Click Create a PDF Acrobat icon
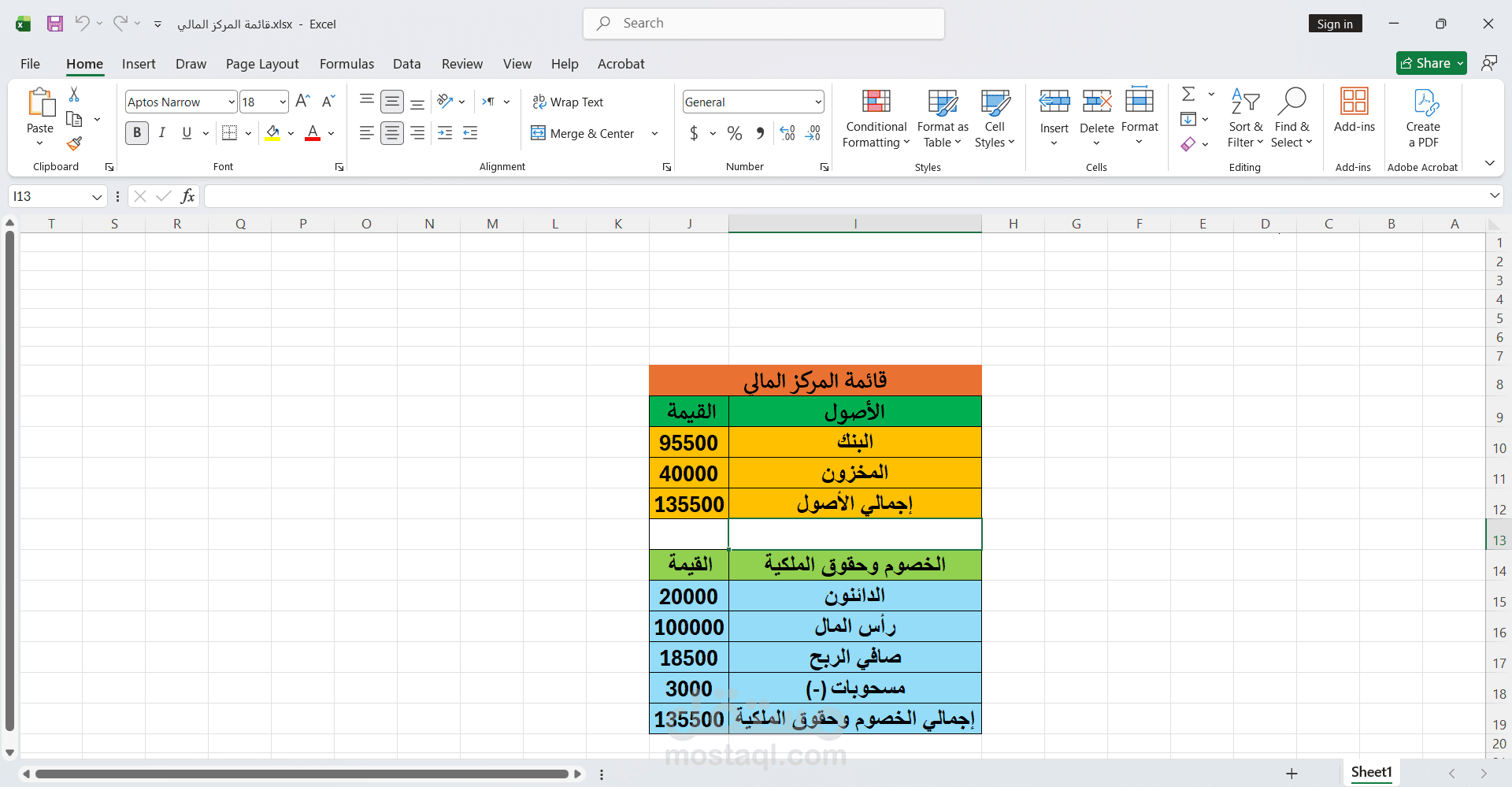Screen dimensions: 1512x787 (1423, 117)
